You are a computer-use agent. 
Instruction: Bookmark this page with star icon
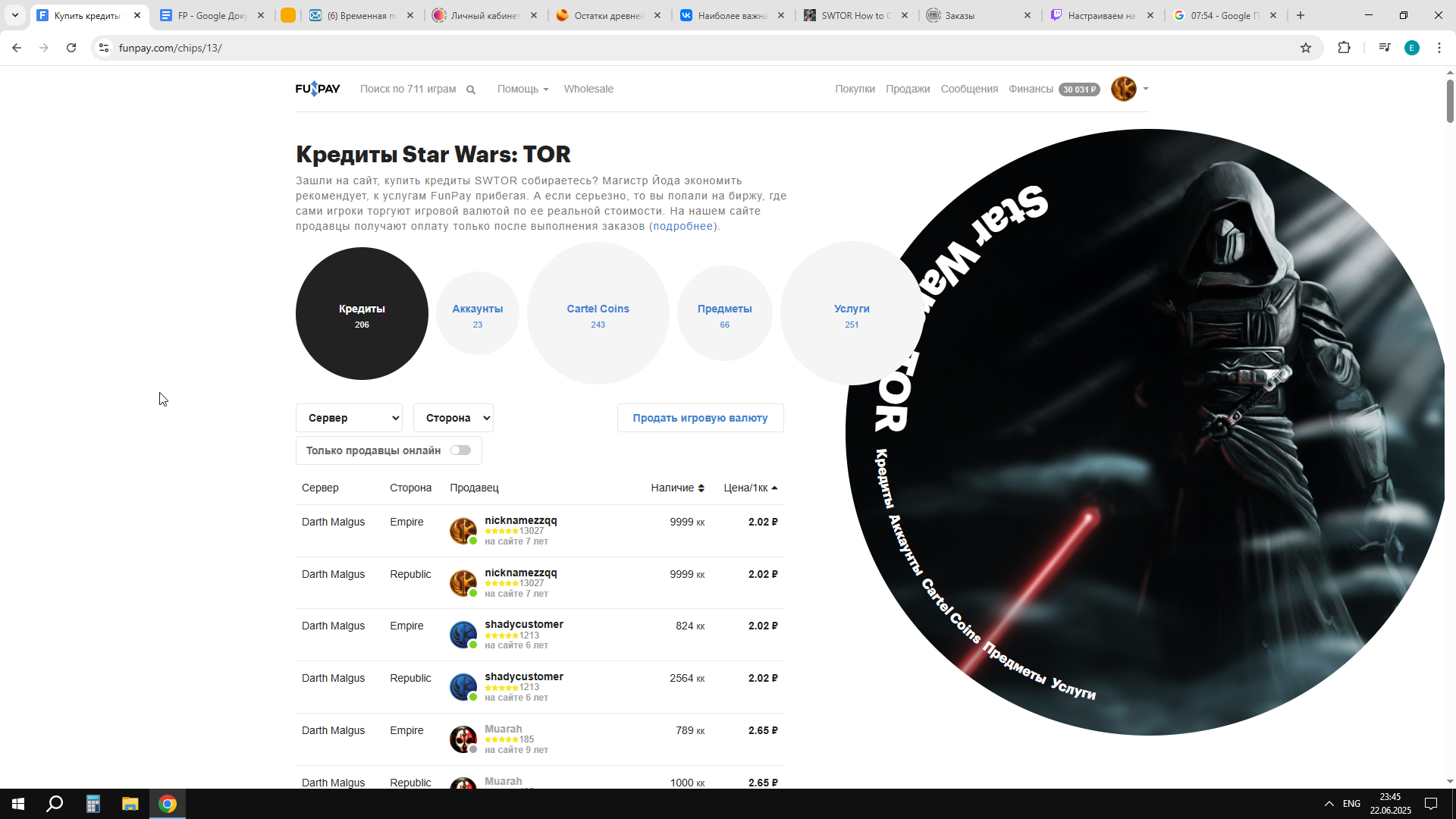tap(1306, 48)
